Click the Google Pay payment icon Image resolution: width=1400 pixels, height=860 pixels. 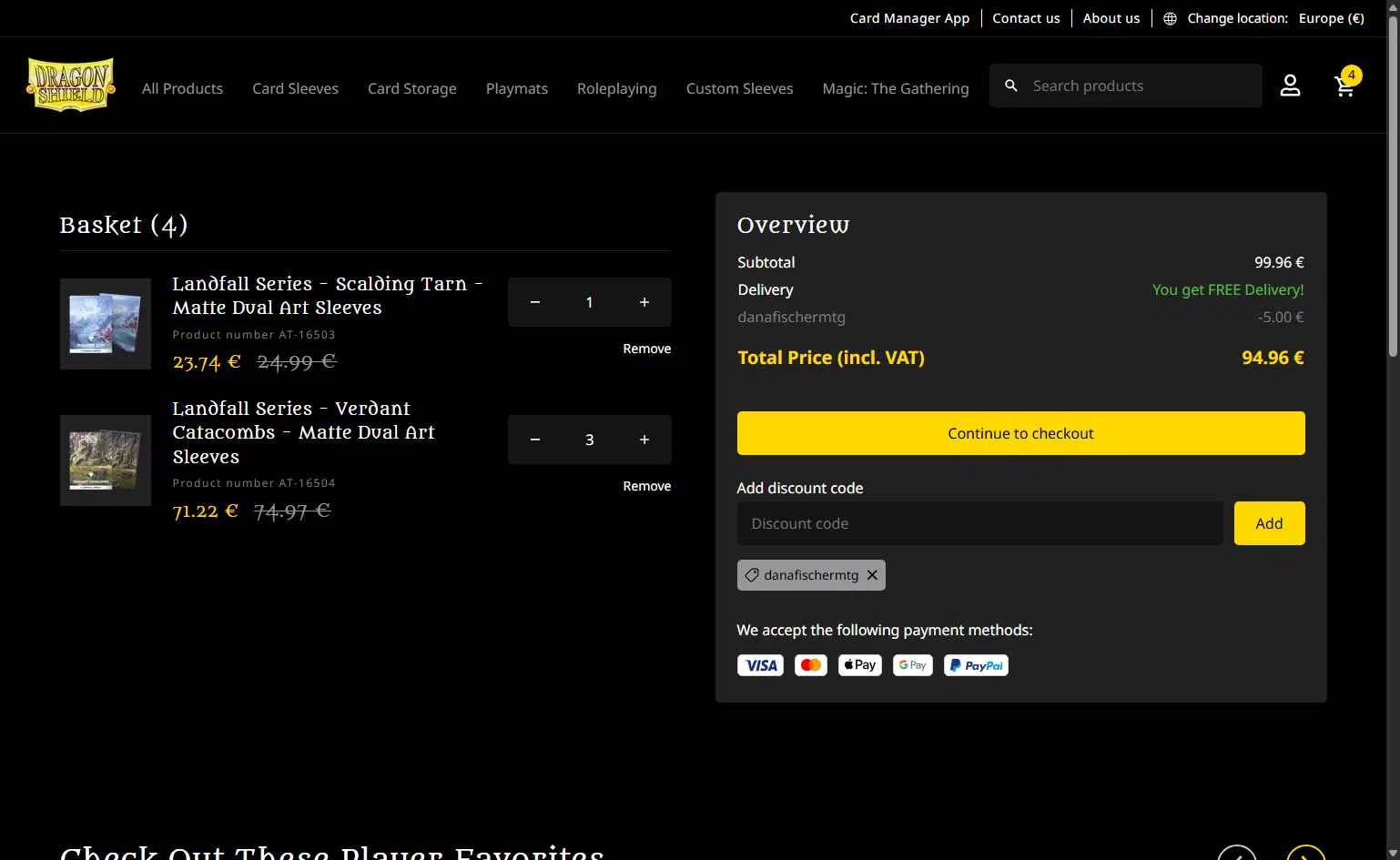pyautogui.click(x=913, y=665)
